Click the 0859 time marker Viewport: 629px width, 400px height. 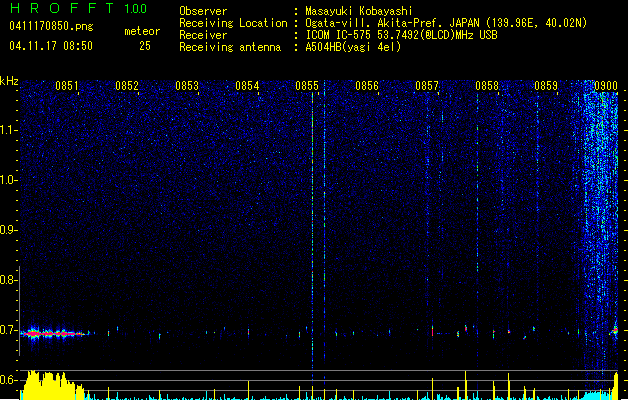(x=546, y=86)
